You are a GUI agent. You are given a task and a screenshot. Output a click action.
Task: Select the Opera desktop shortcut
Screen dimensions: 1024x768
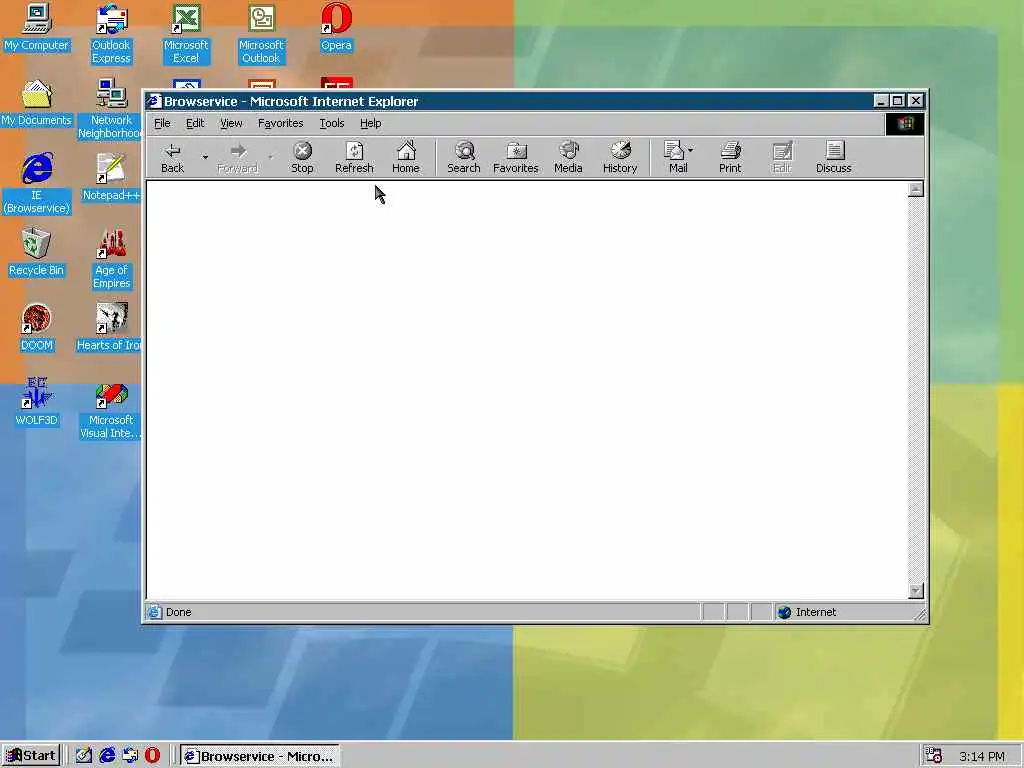336,27
